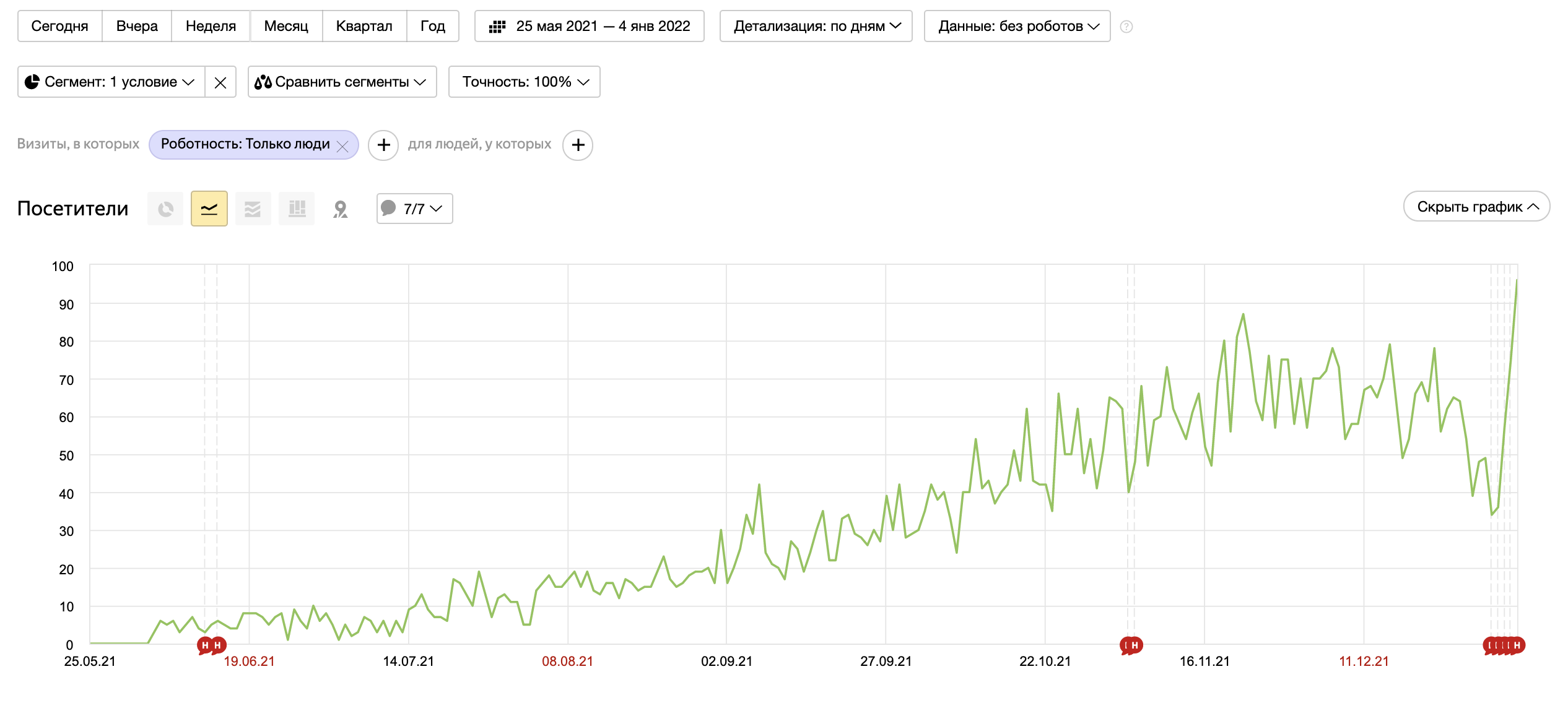Open the annotations 7/7 dropdown

pos(414,209)
